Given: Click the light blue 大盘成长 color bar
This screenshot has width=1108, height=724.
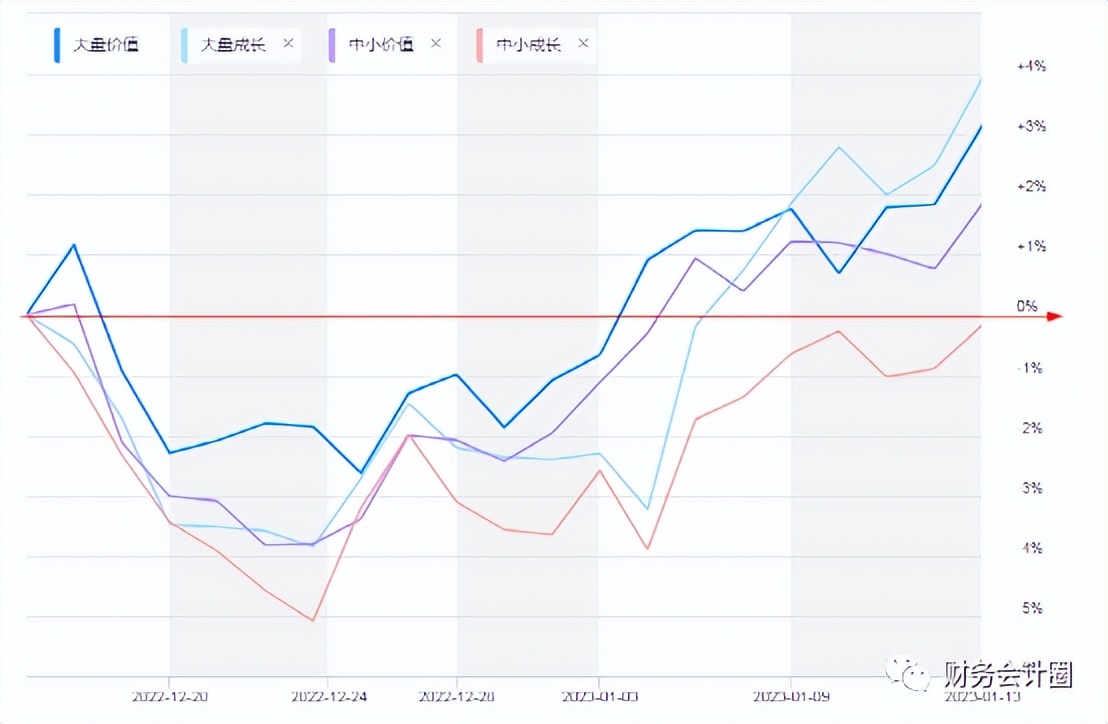Looking at the screenshot, I should [x=184, y=45].
